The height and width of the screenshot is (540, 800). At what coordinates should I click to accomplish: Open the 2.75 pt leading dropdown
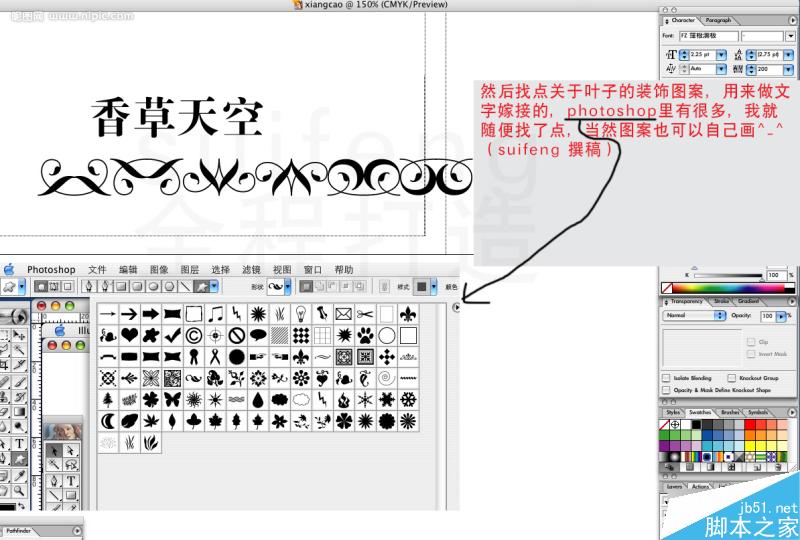coord(788,55)
